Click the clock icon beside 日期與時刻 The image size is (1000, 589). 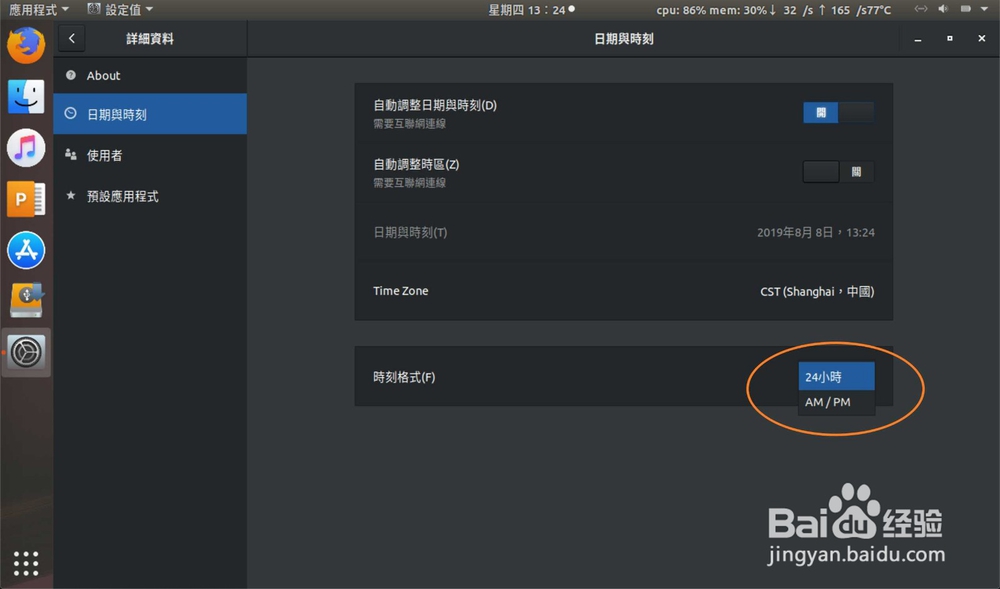[71, 113]
